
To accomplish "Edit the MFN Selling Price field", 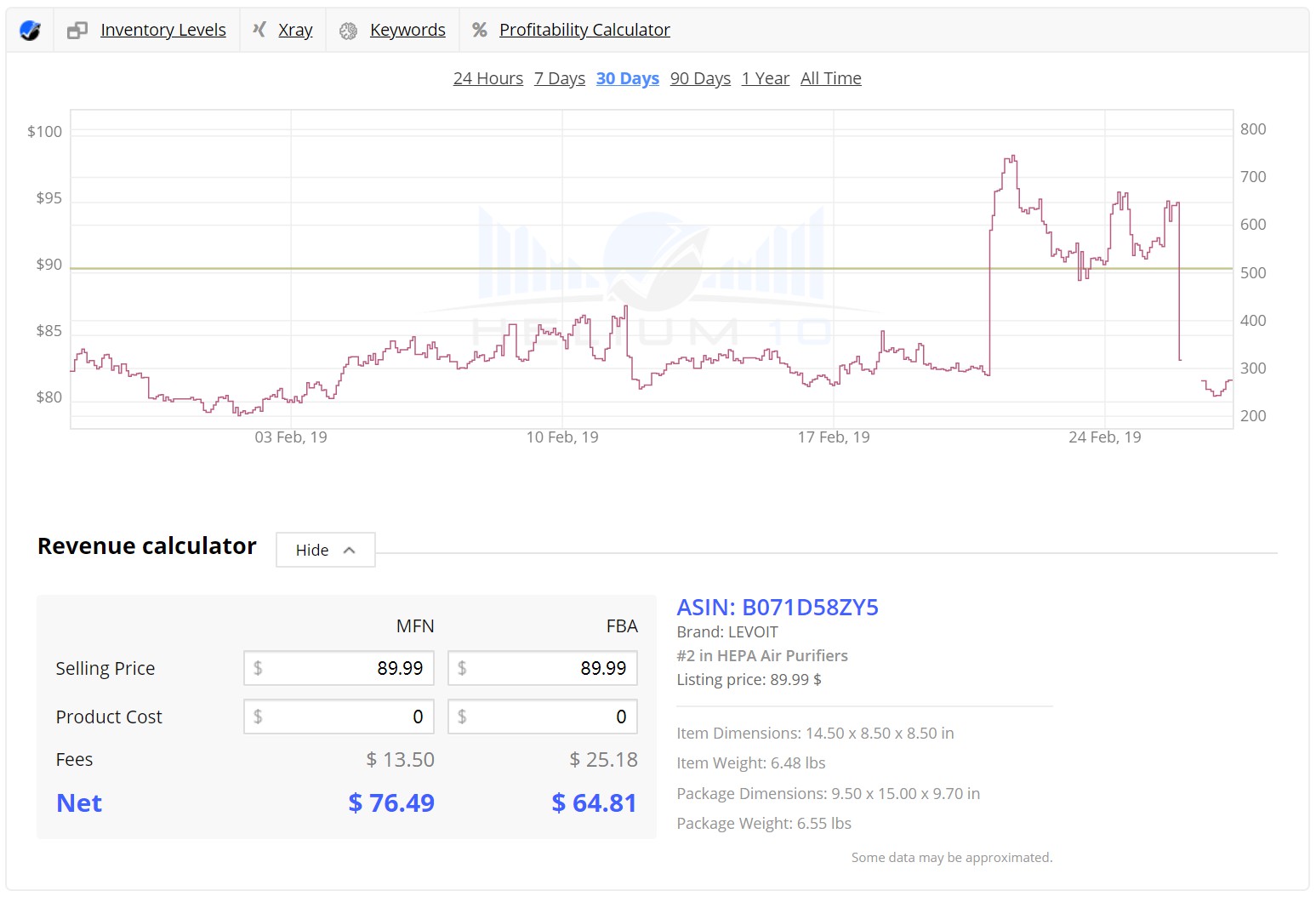I will click(339, 668).
